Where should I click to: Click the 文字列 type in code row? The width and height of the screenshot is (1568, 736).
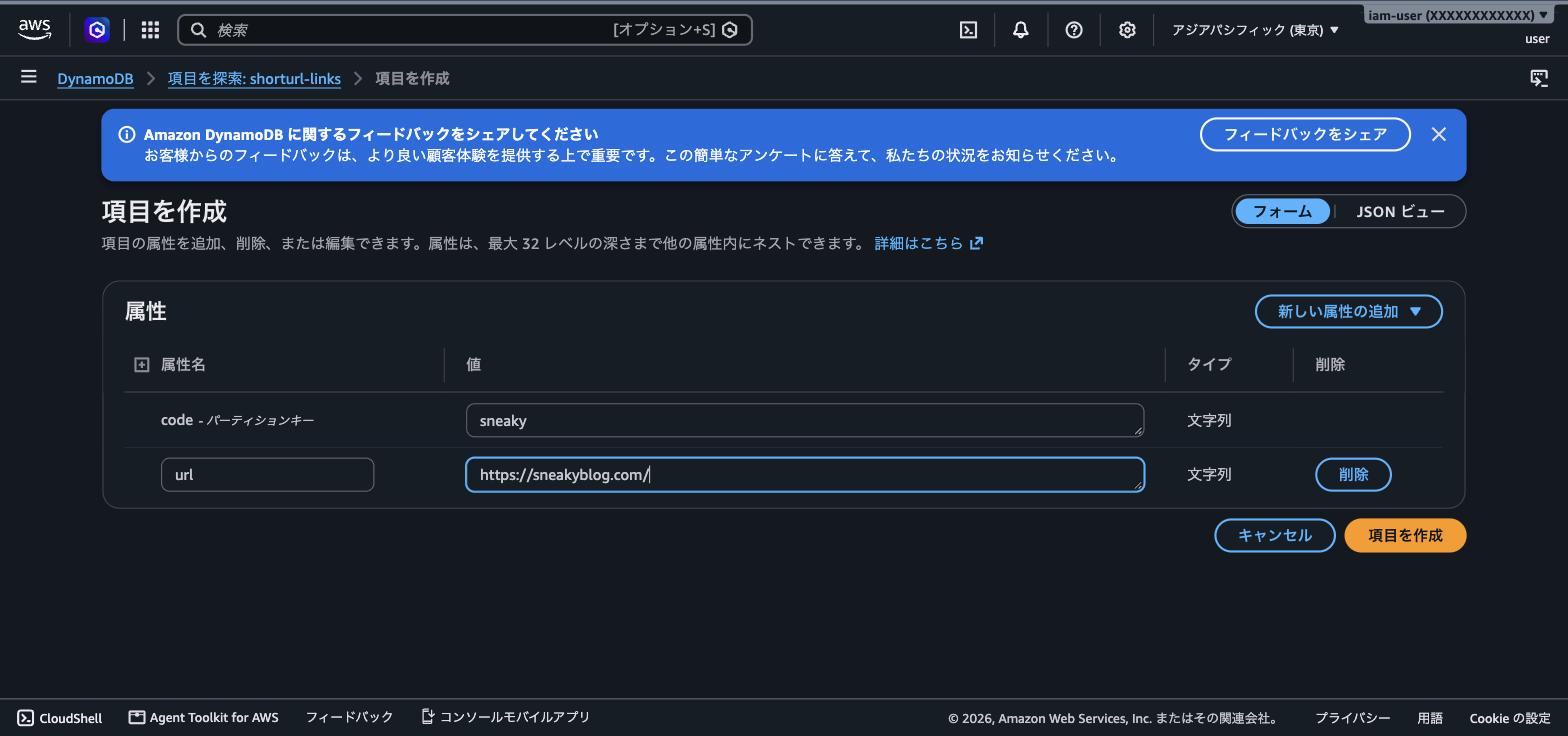[1209, 420]
